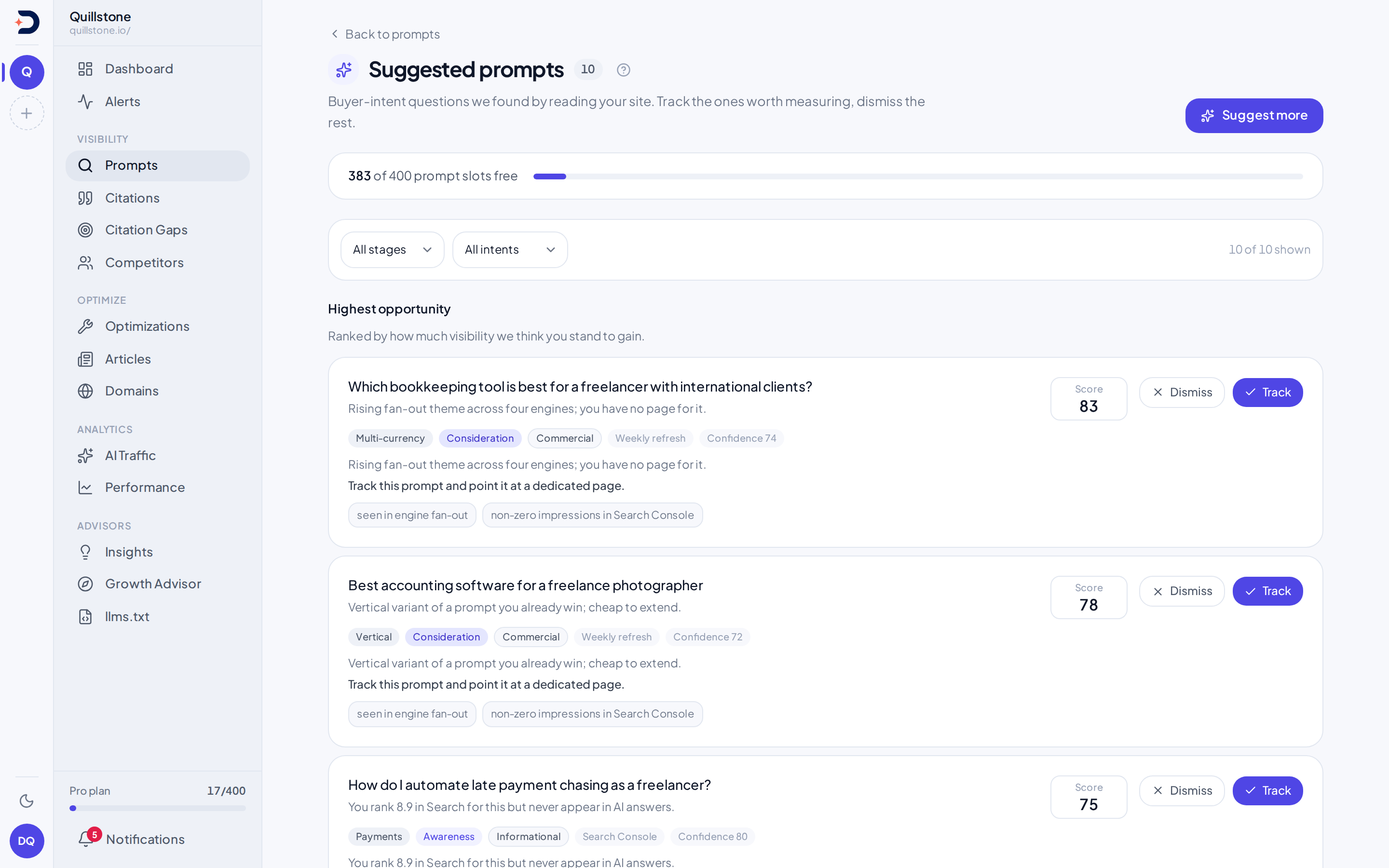
Task: Click the Optimizations wrench icon
Action: click(x=85, y=326)
